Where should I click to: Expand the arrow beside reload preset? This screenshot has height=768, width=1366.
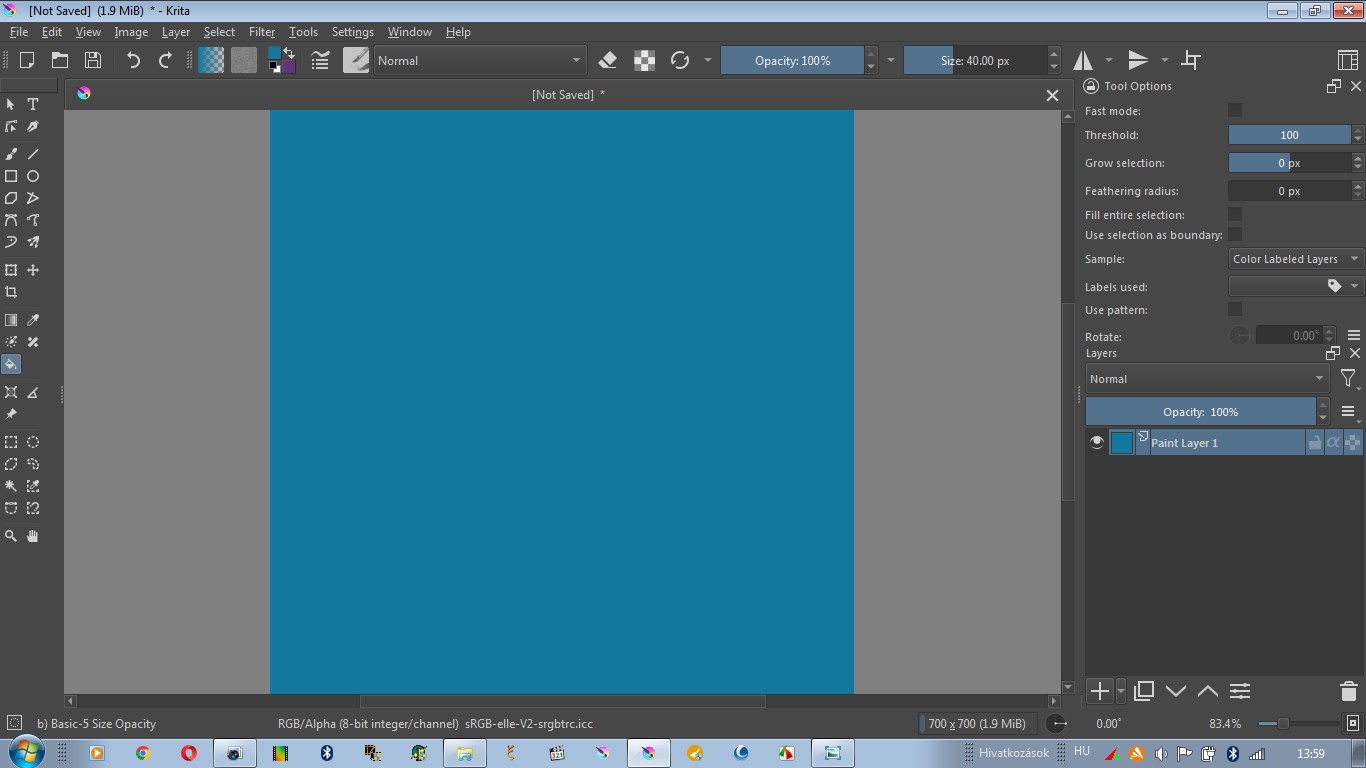point(708,60)
